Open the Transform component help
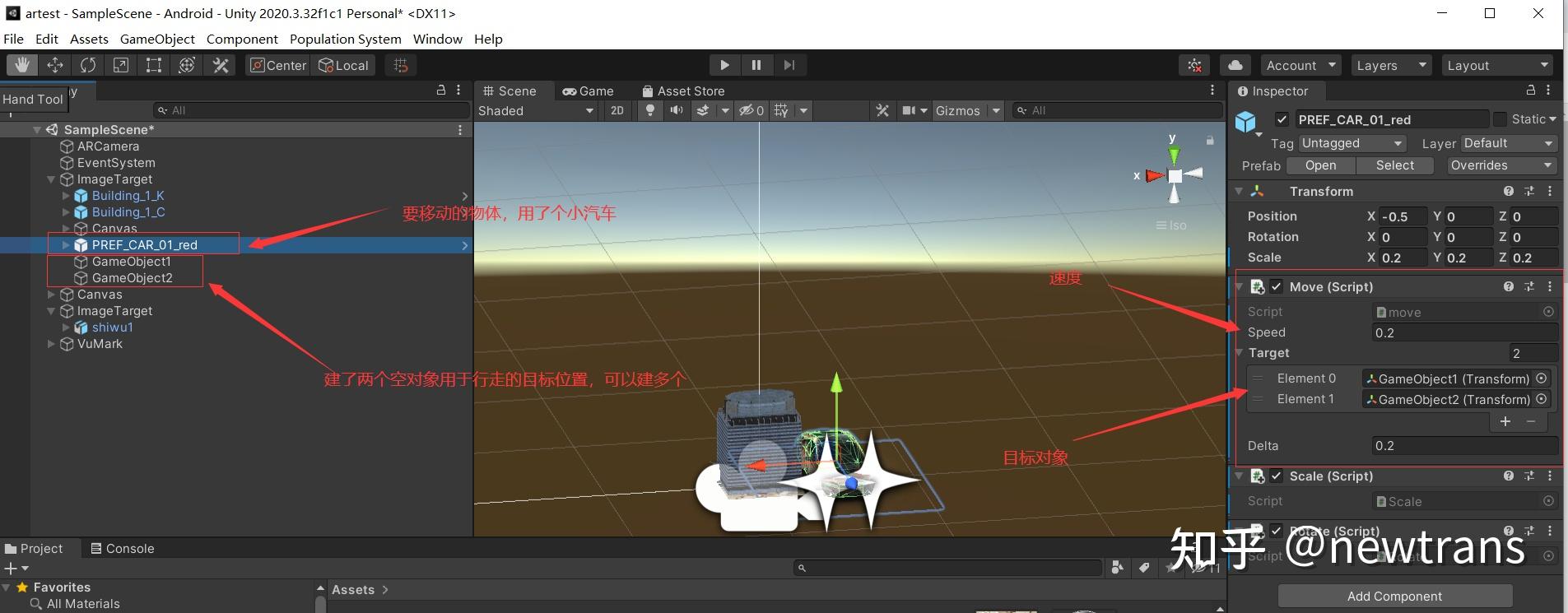The width and height of the screenshot is (1568, 613). [1508, 191]
